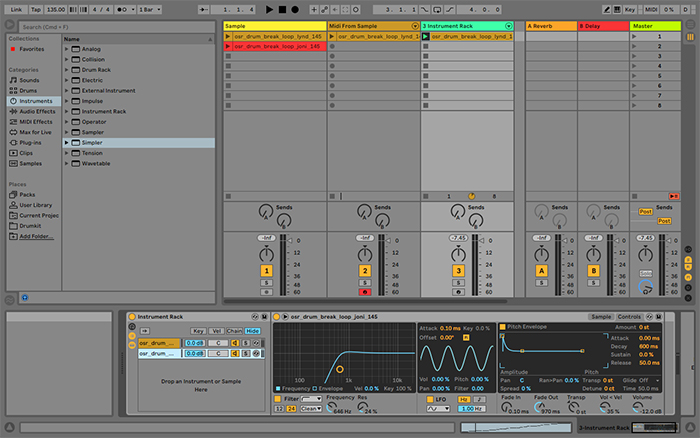Toggle the Simpler LFO on/off switch

(x=430, y=399)
